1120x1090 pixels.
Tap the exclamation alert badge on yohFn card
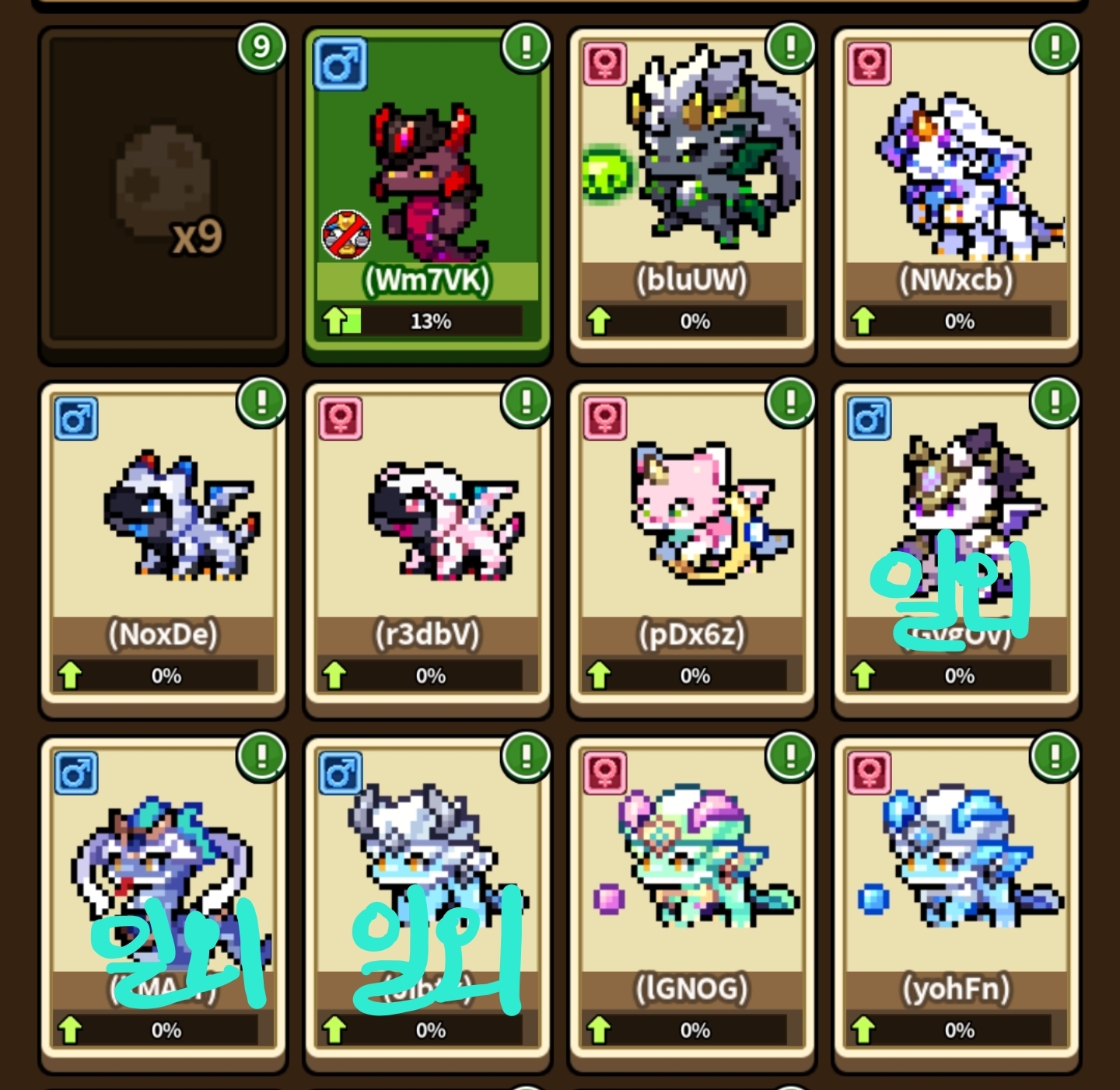click(1055, 756)
